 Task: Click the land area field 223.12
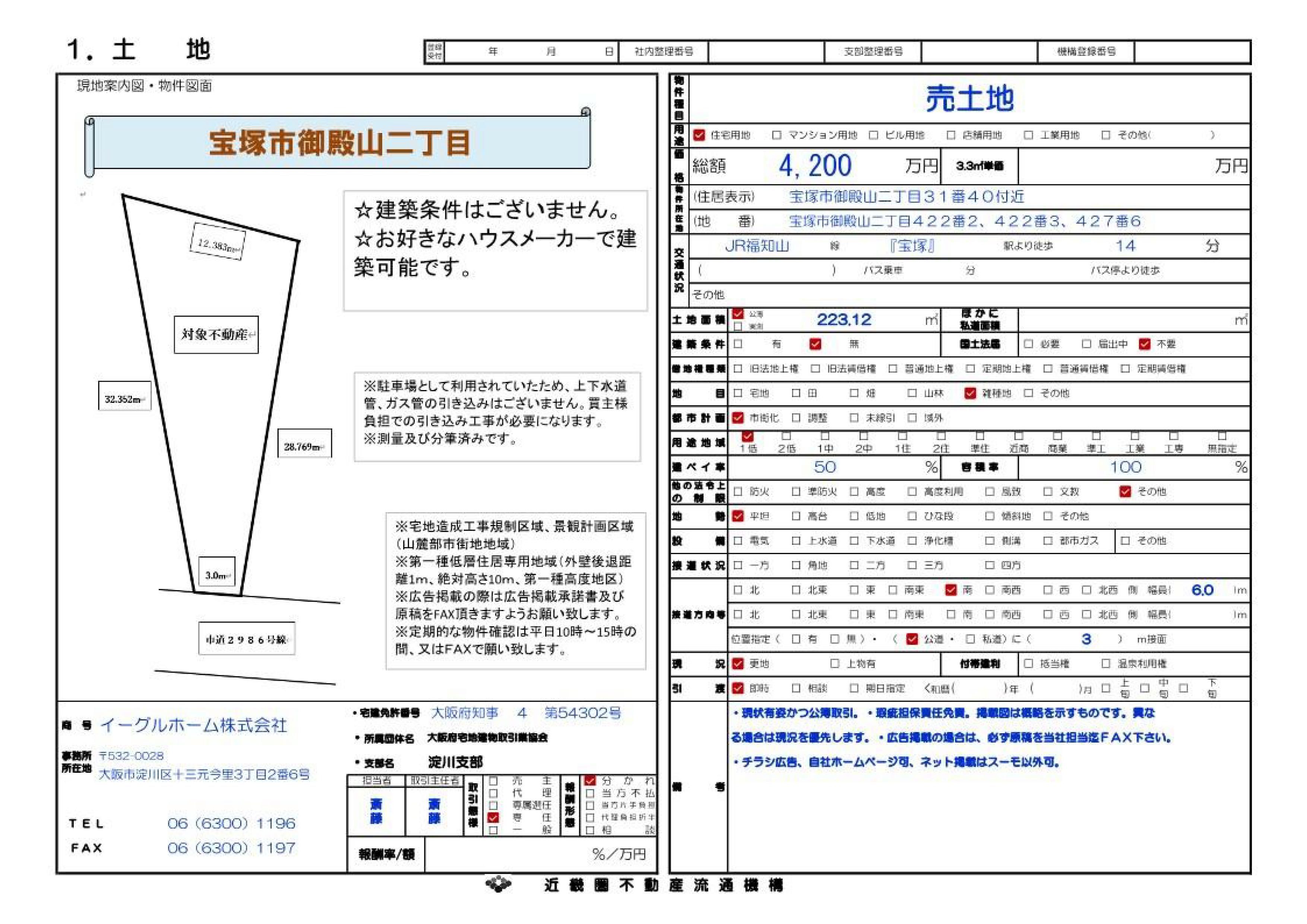(844, 319)
